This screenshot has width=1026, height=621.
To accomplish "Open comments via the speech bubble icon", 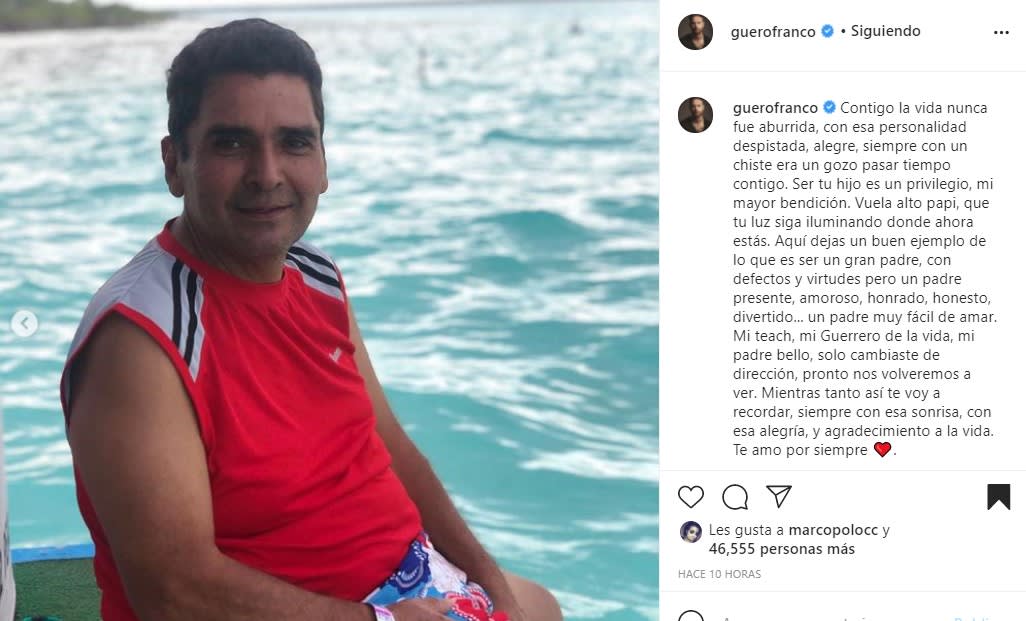I will pyautogui.click(x=735, y=497).
